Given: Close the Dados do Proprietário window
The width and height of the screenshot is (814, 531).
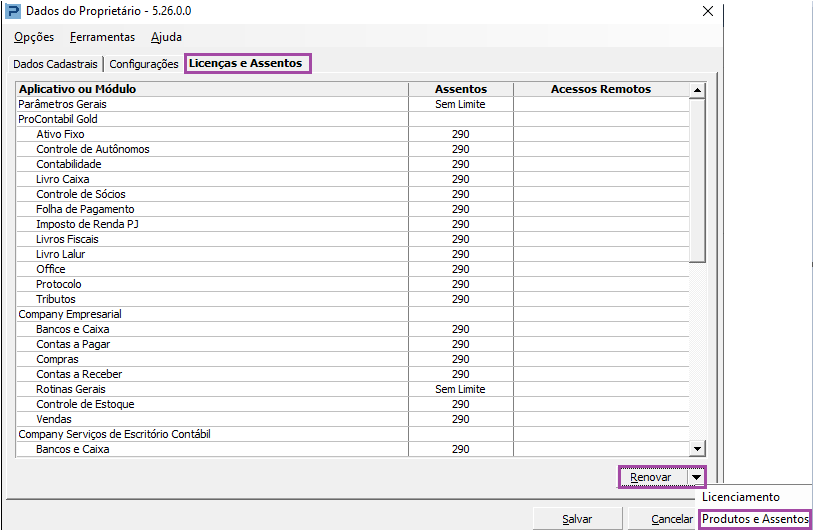Looking at the screenshot, I should (708, 11).
